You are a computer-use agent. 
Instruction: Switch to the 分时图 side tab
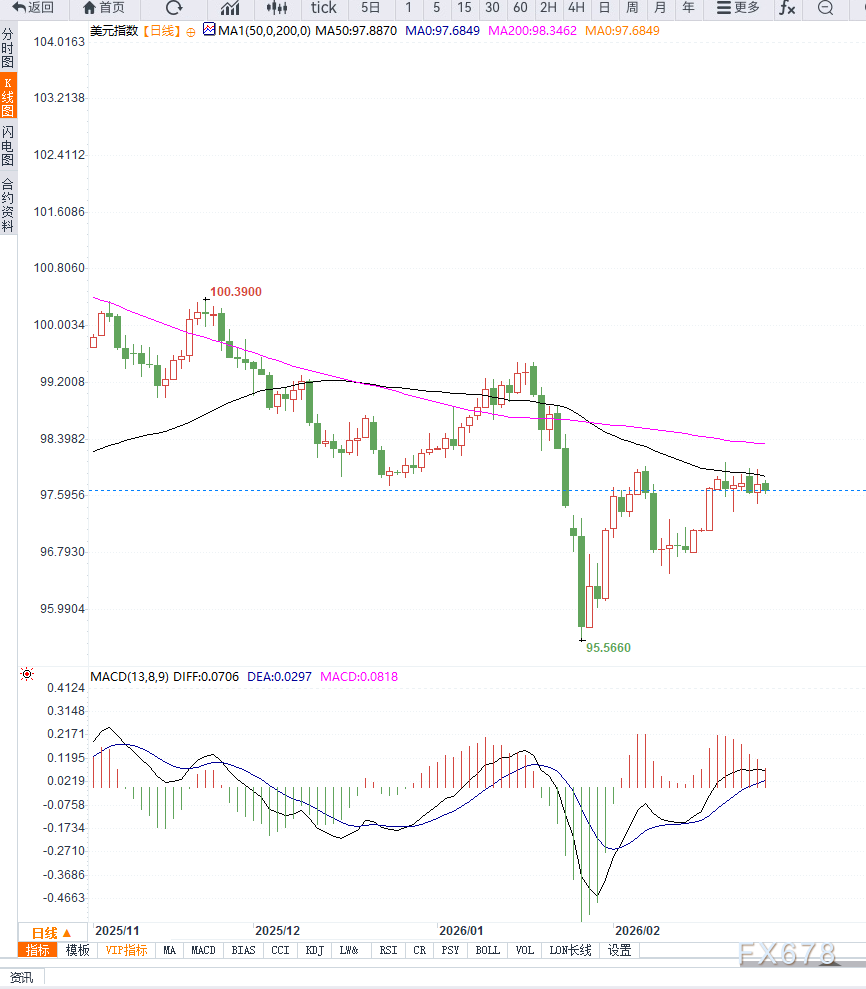8,47
